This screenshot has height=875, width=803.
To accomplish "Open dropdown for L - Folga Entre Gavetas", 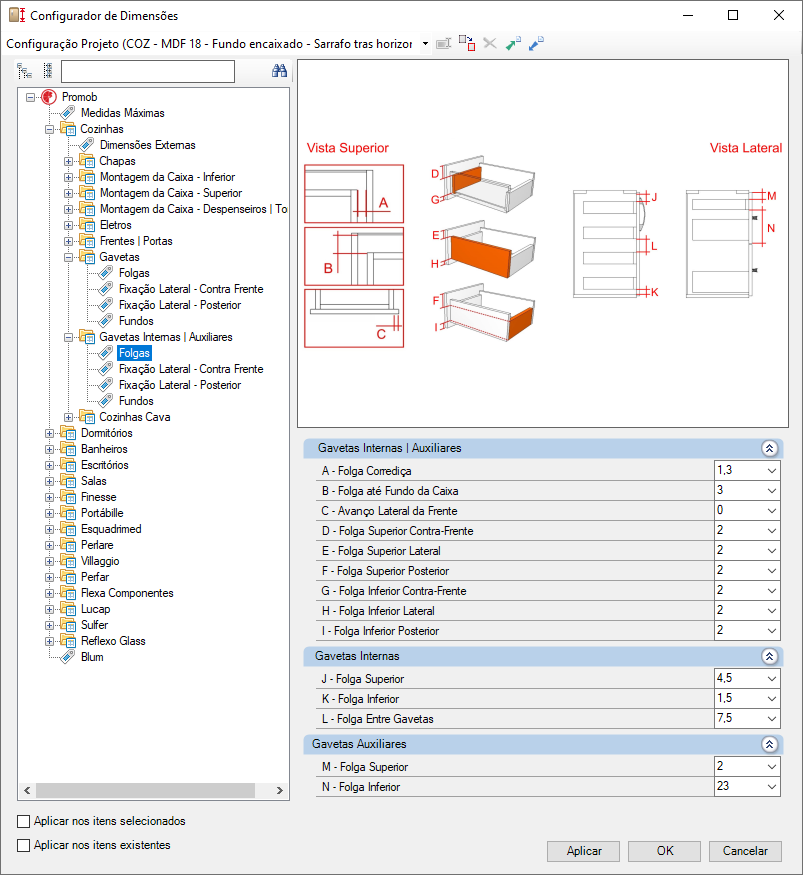I will click(x=772, y=719).
